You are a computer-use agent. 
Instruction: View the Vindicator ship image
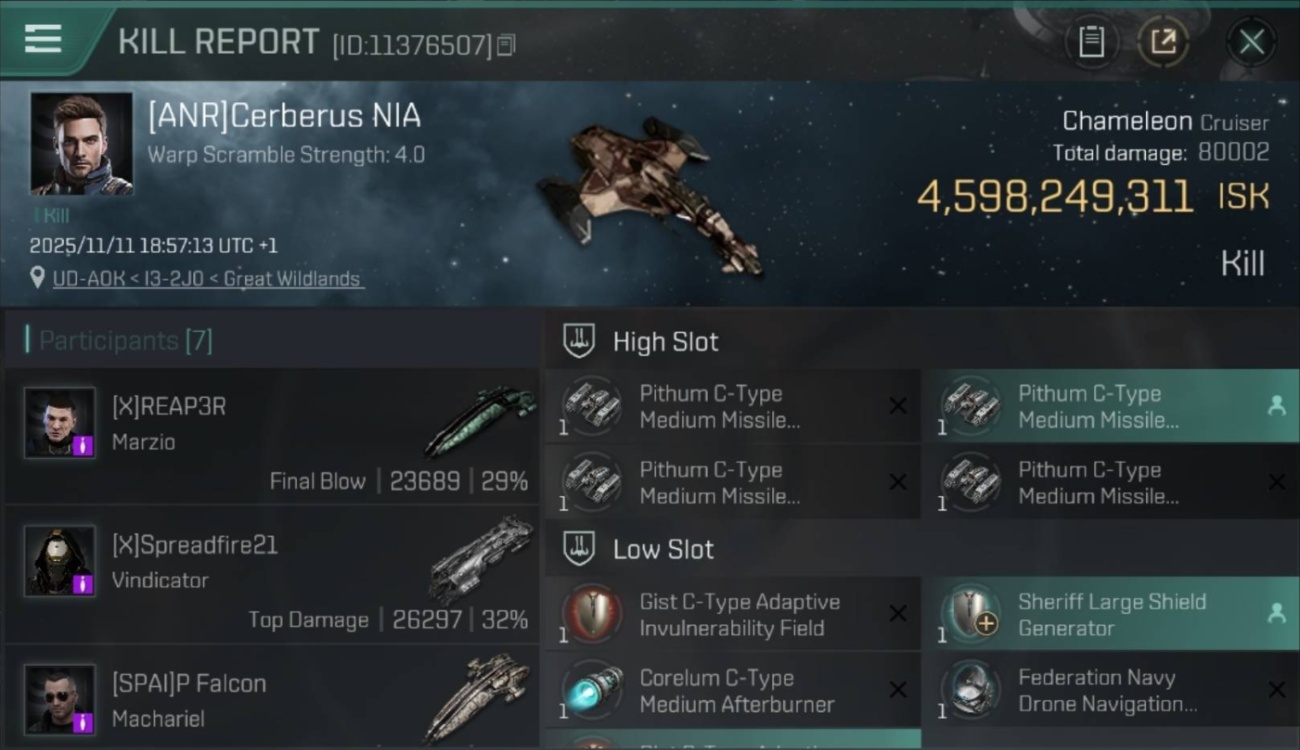point(482,558)
